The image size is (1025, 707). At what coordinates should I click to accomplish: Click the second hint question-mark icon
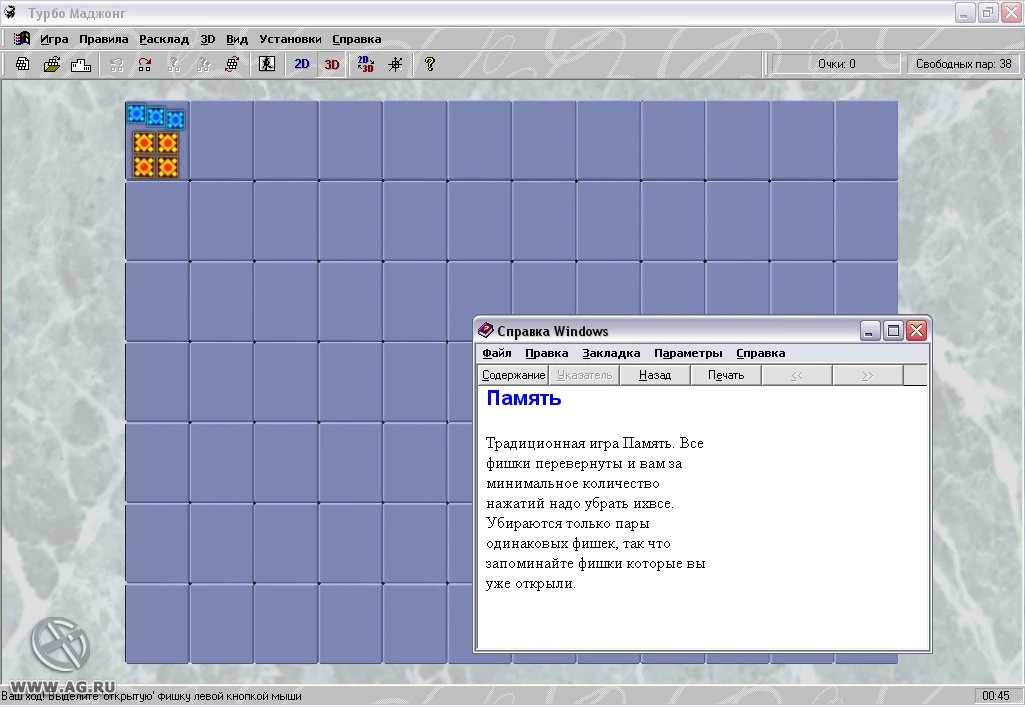pyautogui.click(x=203, y=64)
